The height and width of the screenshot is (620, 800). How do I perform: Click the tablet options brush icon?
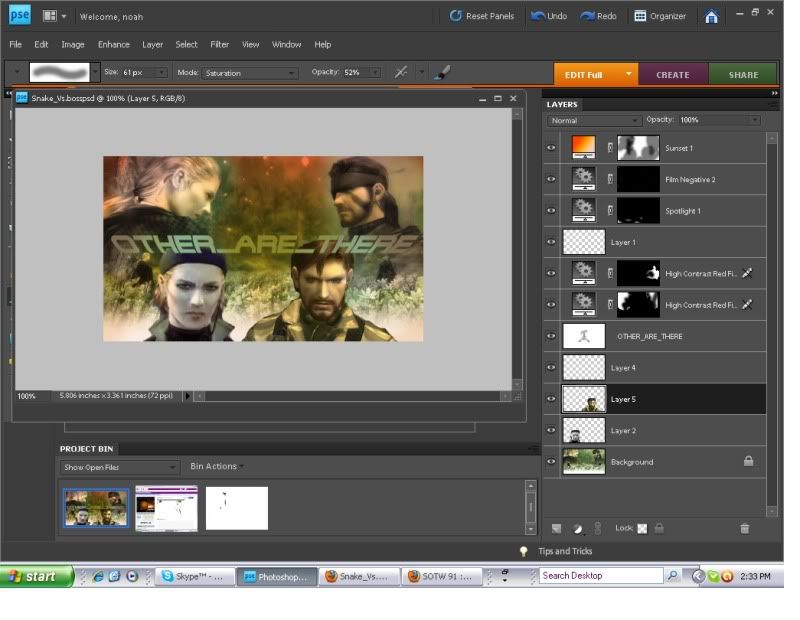[442, 73]
